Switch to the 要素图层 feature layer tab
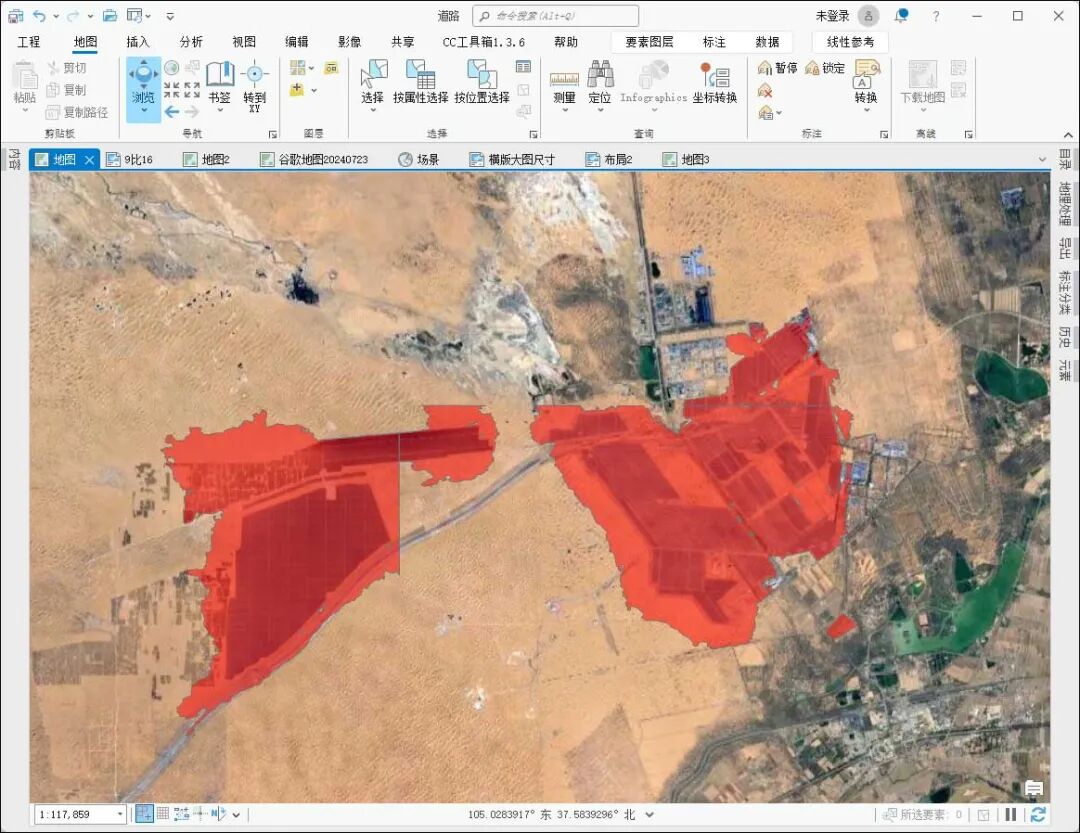This screenshot has height=833, width=1080. [x=649, y=42]
